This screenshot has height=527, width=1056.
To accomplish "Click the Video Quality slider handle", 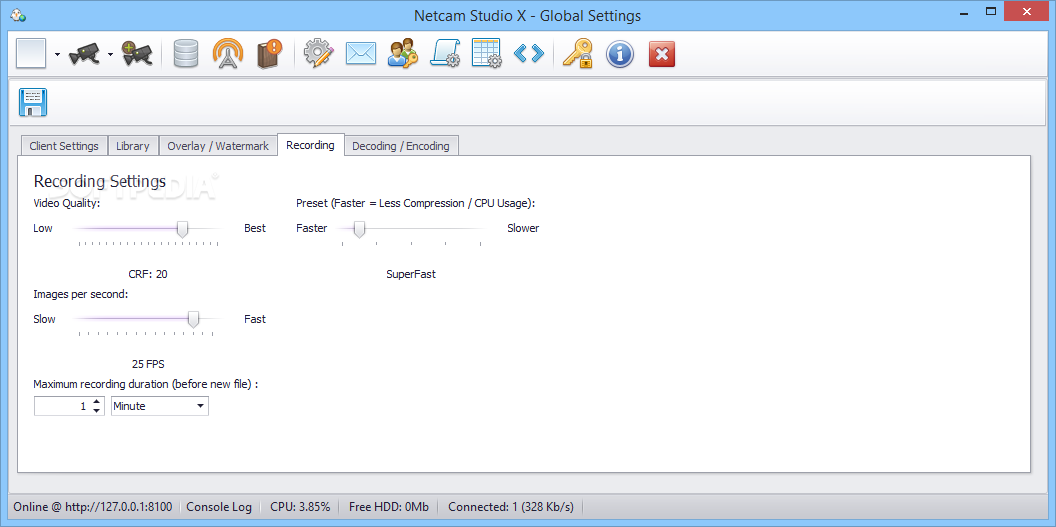I will (182, 229).
